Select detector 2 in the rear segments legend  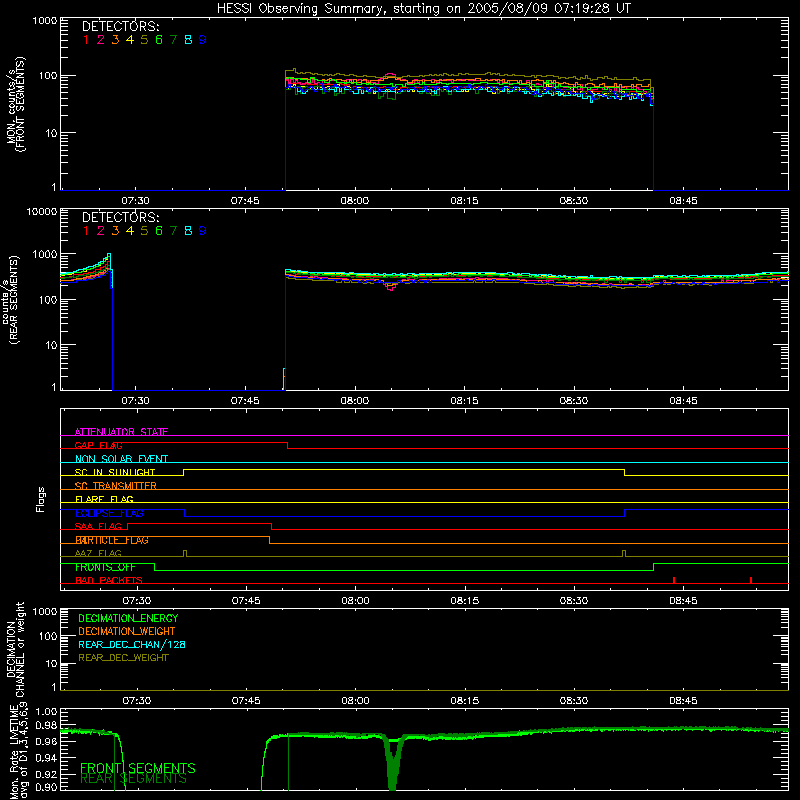101,231
